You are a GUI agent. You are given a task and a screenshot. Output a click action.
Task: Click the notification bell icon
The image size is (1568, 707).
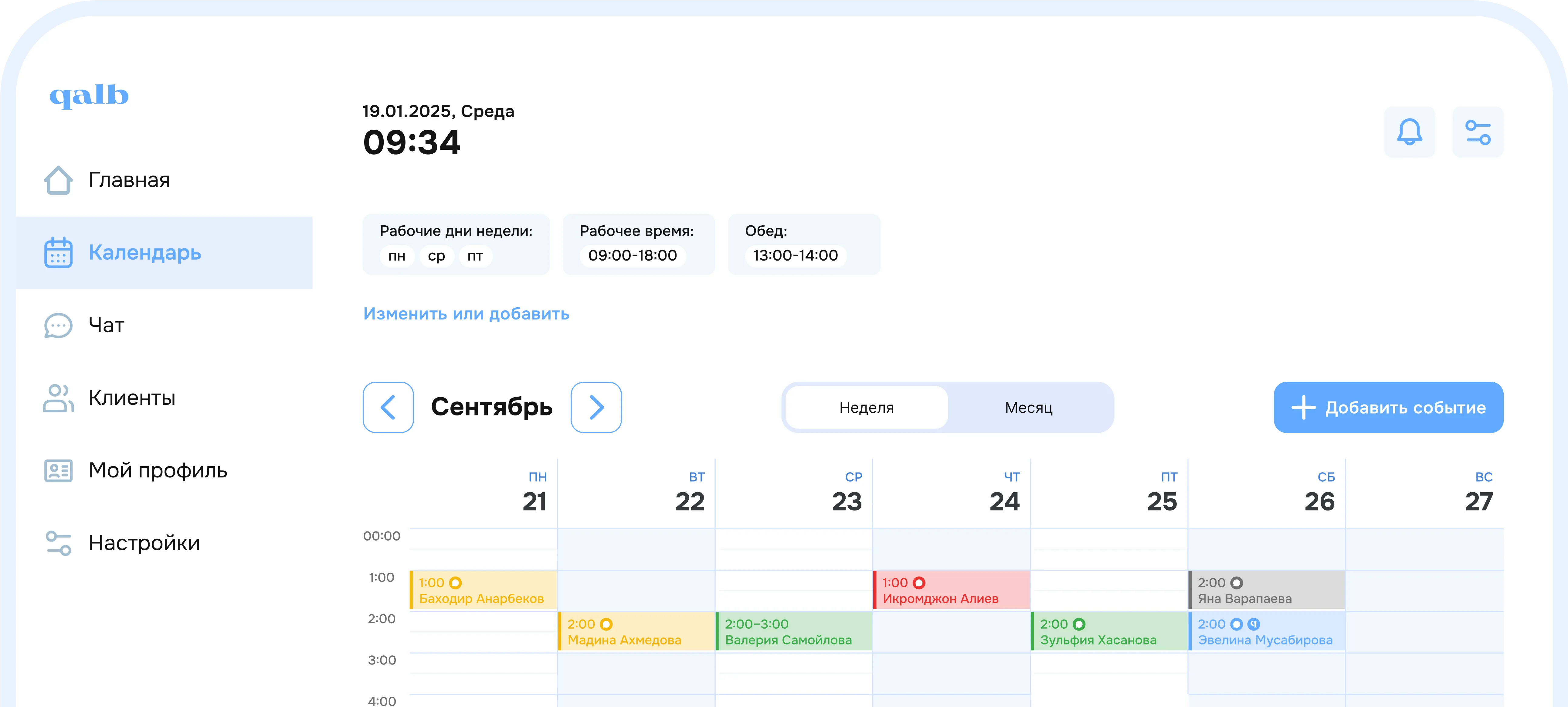(1409, 132)
